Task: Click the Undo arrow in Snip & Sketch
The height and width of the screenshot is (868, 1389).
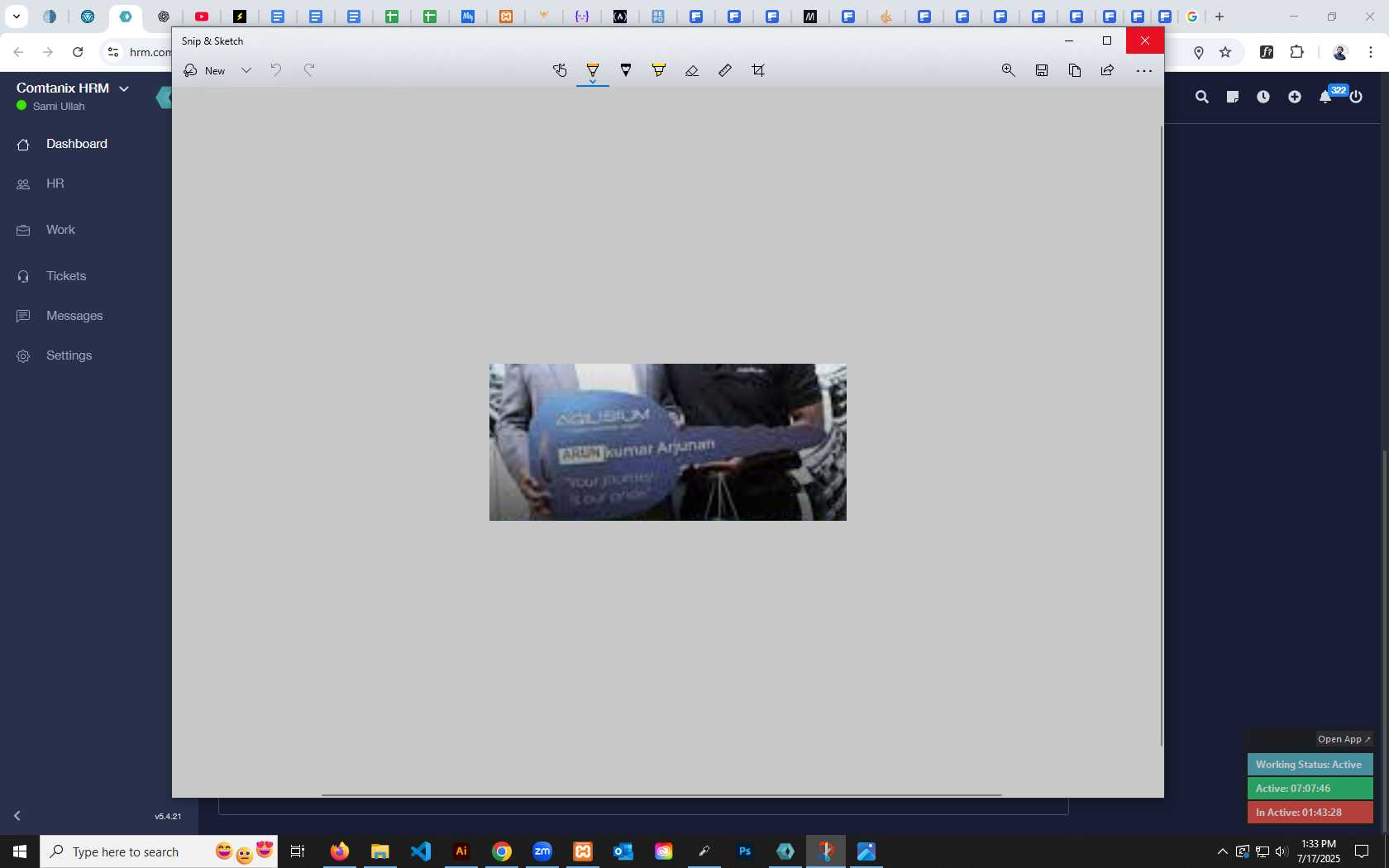Action: (276, 70)
